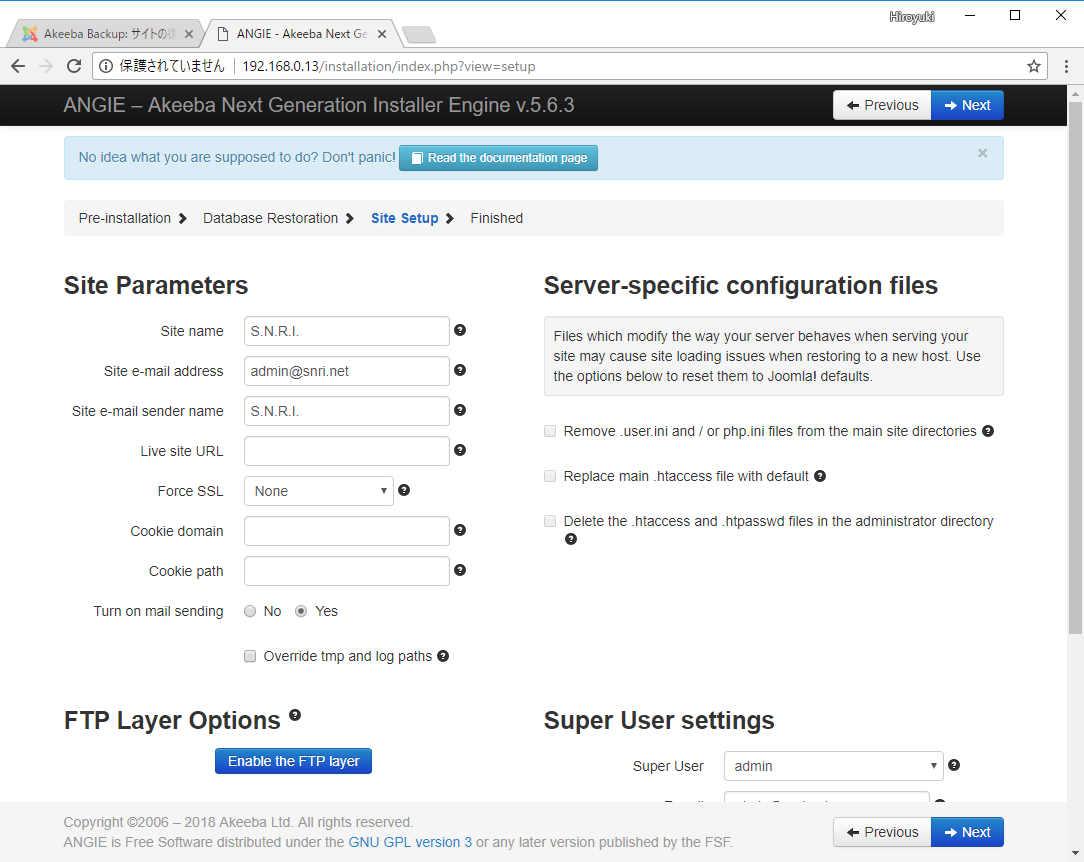Click help icon next to Site name
This screenshot has width=1084, height=862.
(x=460, y=330)
